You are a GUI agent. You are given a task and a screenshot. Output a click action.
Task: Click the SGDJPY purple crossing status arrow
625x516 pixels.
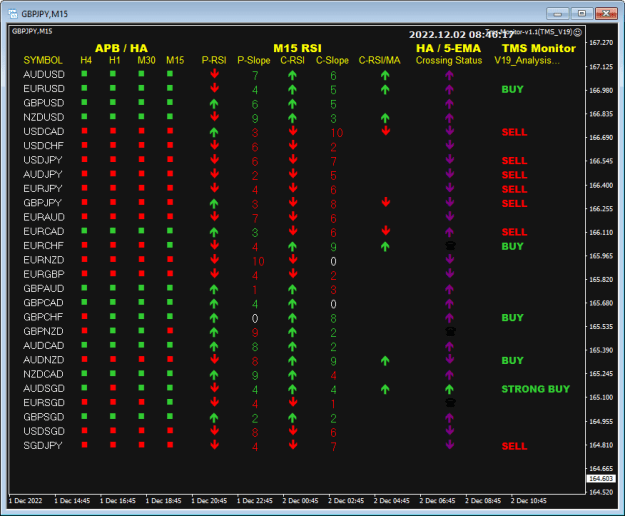[x=450, y=445]
